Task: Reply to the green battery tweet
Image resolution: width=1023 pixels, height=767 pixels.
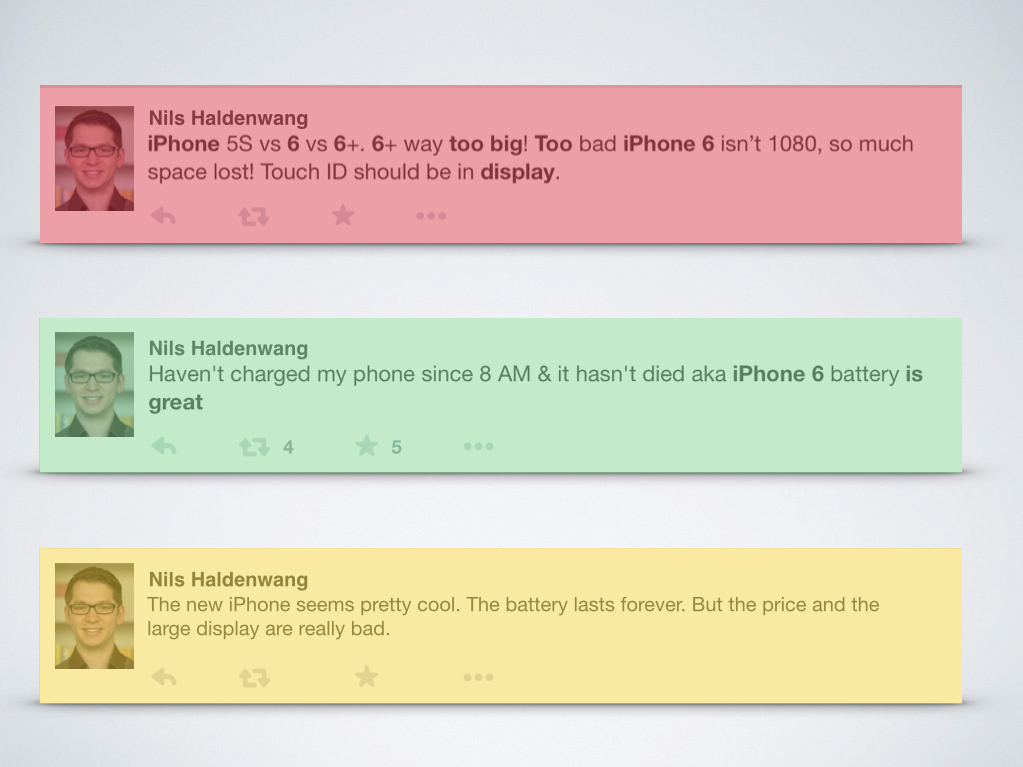Action: 163,447
